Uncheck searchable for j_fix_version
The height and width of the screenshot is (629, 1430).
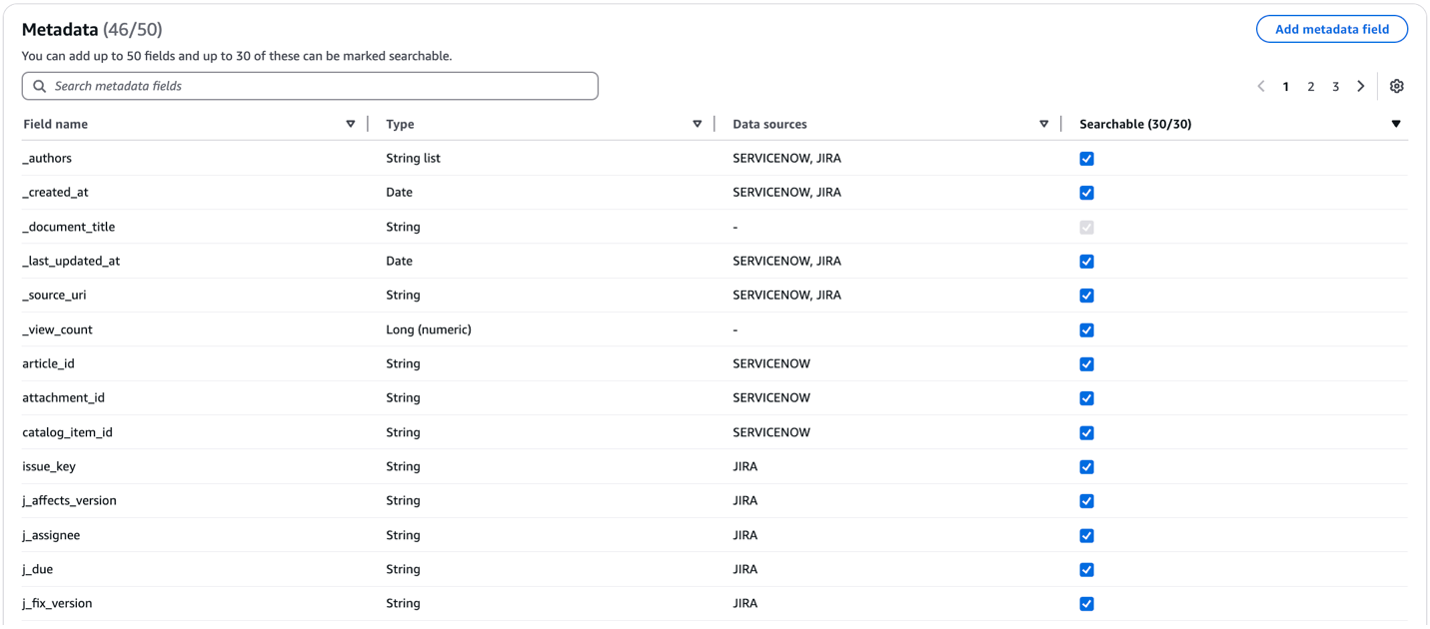coord(1086,603)
